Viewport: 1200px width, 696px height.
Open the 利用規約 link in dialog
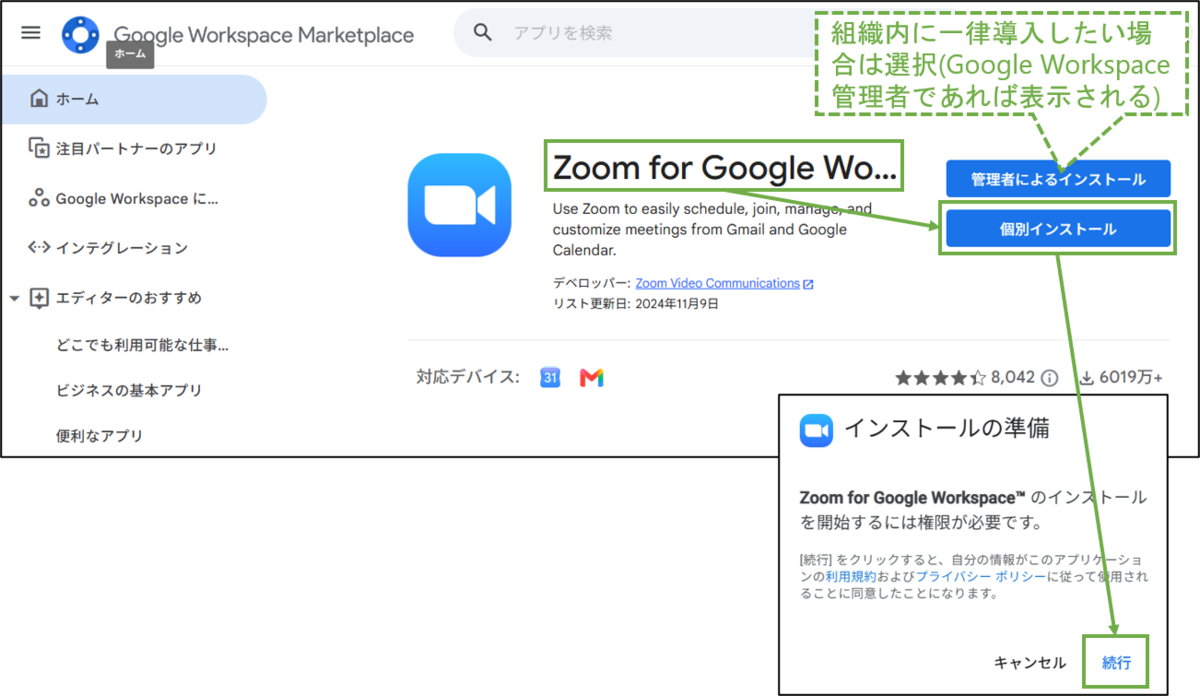851,577
